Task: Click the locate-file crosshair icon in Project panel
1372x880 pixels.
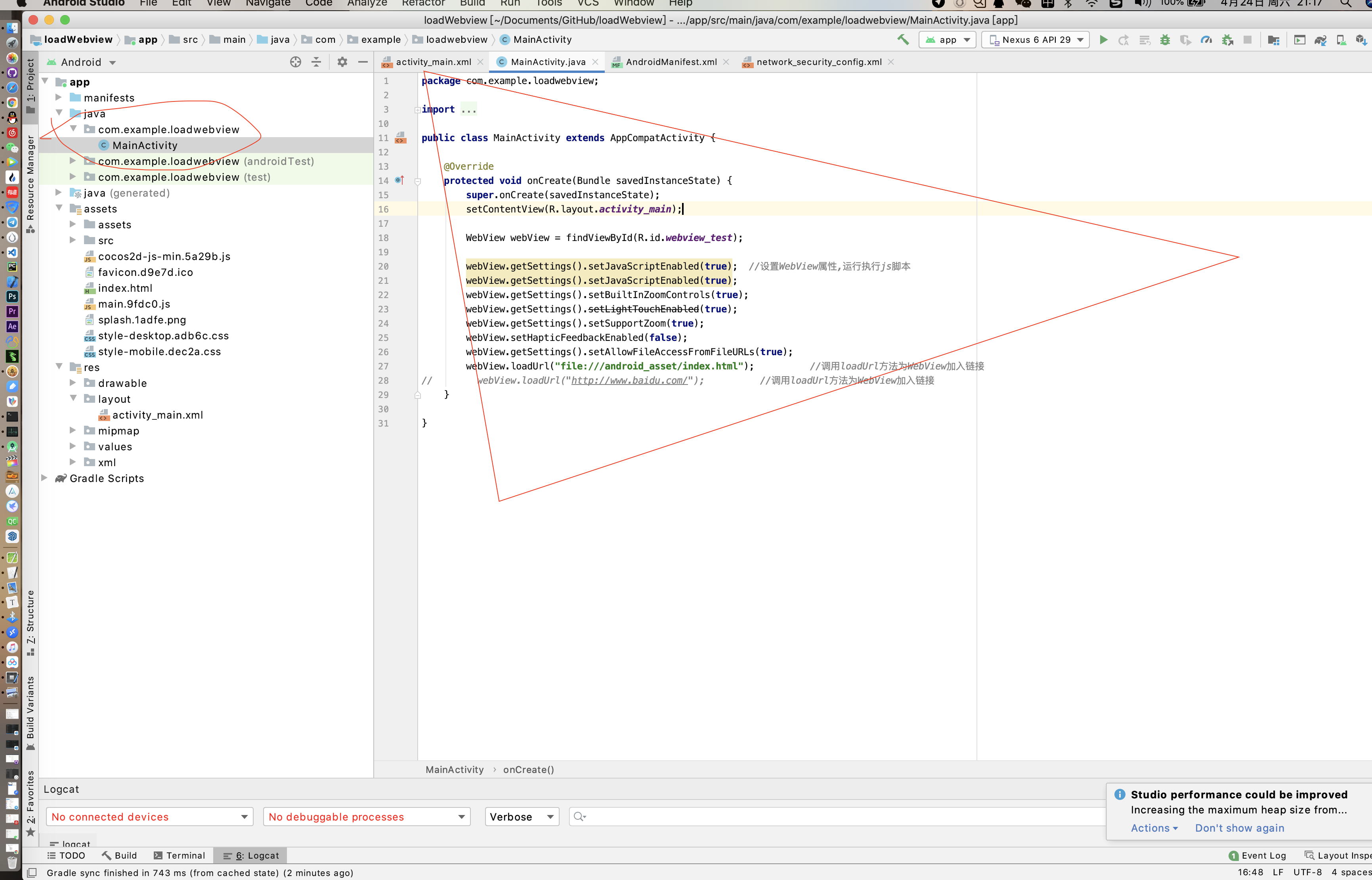Action: point(295,62)
